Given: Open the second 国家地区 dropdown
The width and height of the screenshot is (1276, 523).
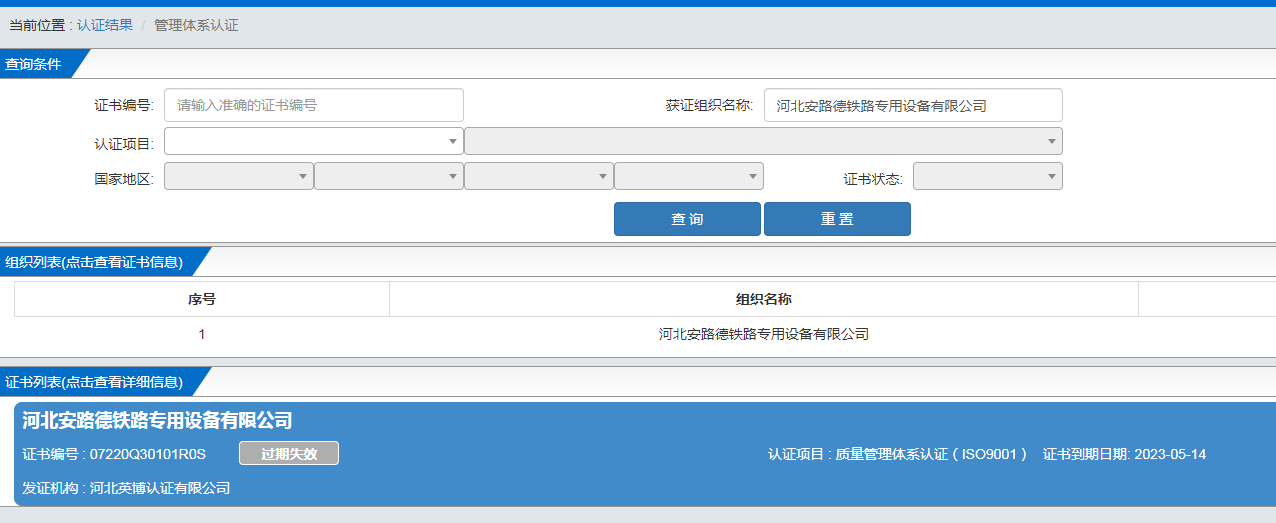Looking at the screenshot, I should pos(389,176).
